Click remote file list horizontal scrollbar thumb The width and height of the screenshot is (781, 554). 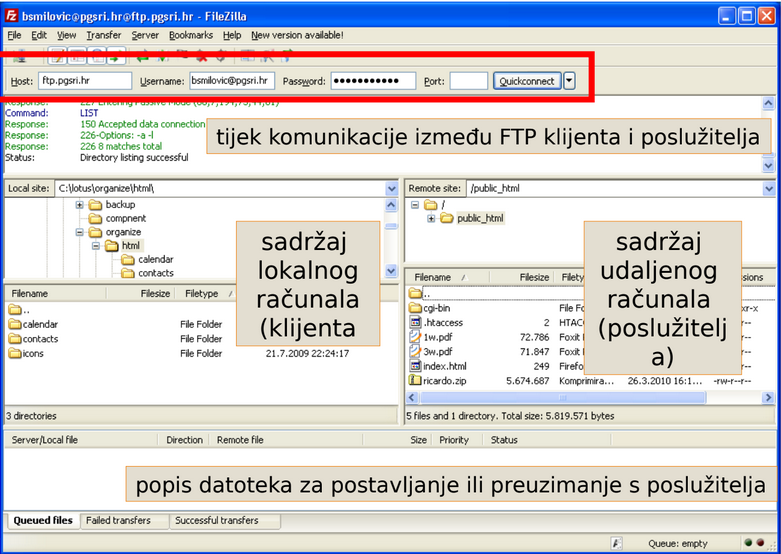(562, 398)
